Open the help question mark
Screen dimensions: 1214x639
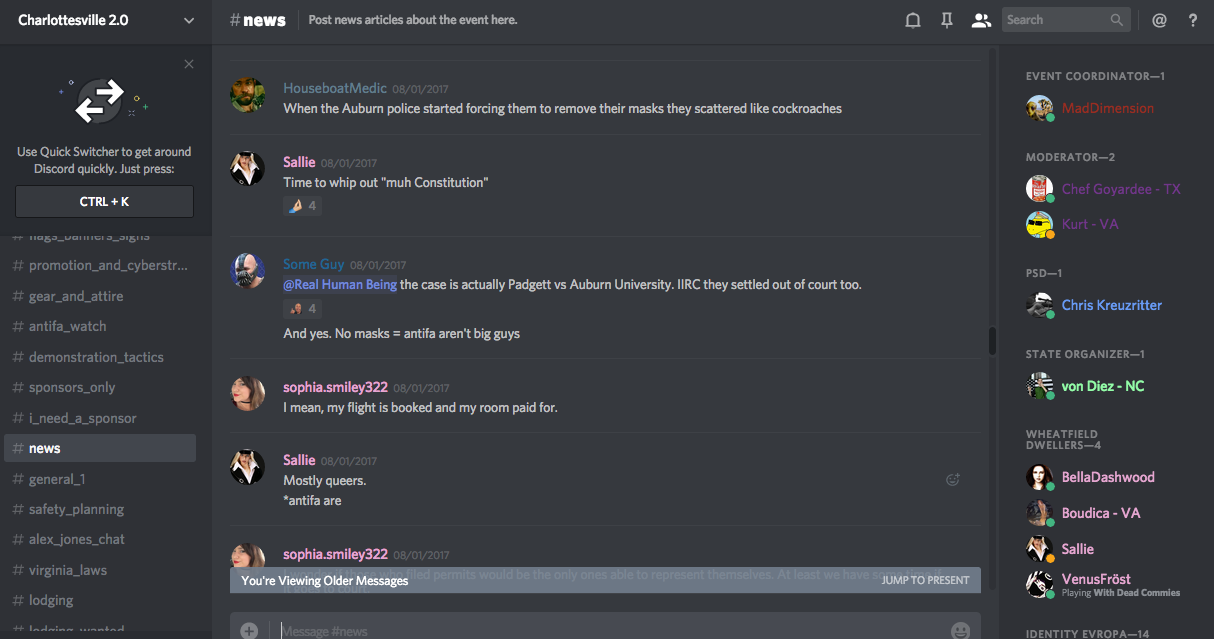(1193, 20)
